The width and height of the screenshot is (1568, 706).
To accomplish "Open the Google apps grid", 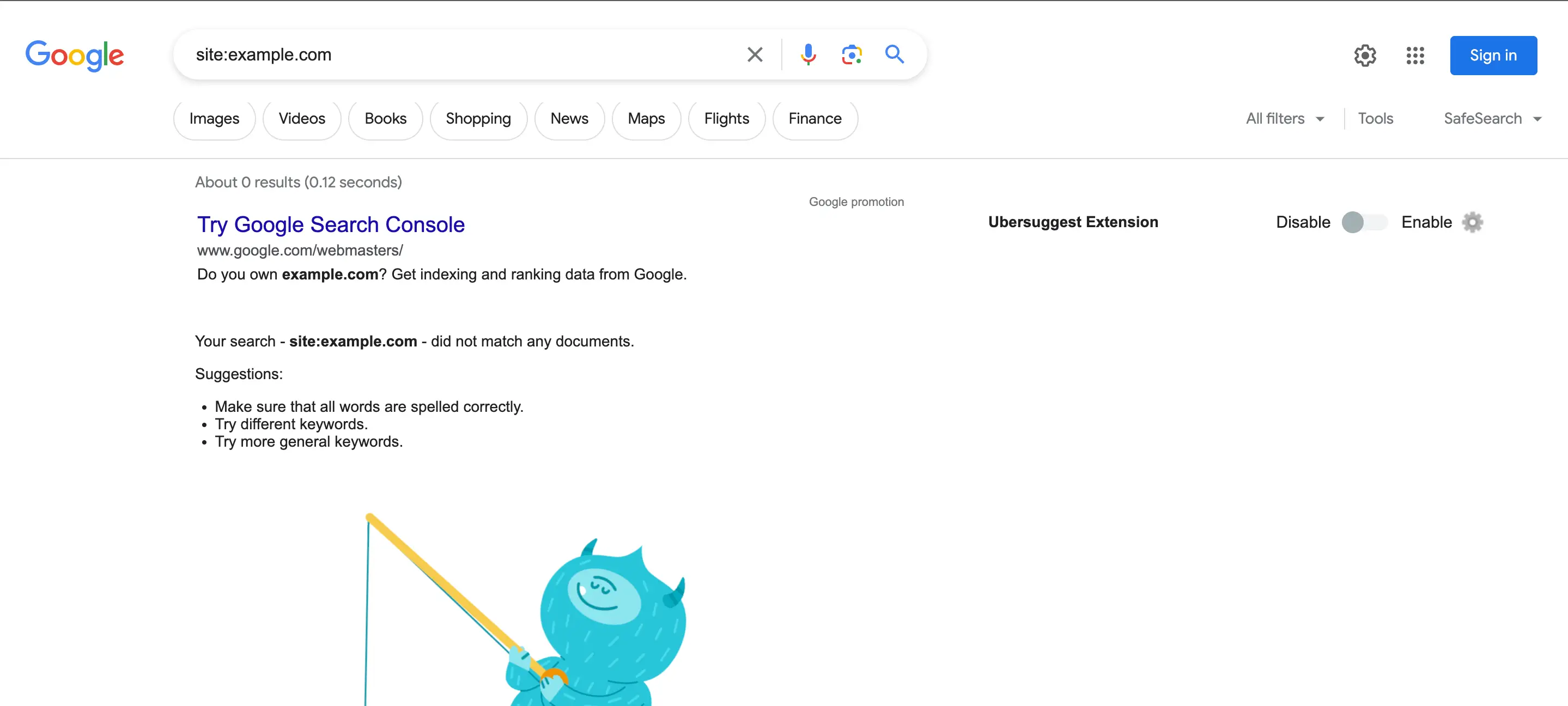I will tap(1415, 56).
